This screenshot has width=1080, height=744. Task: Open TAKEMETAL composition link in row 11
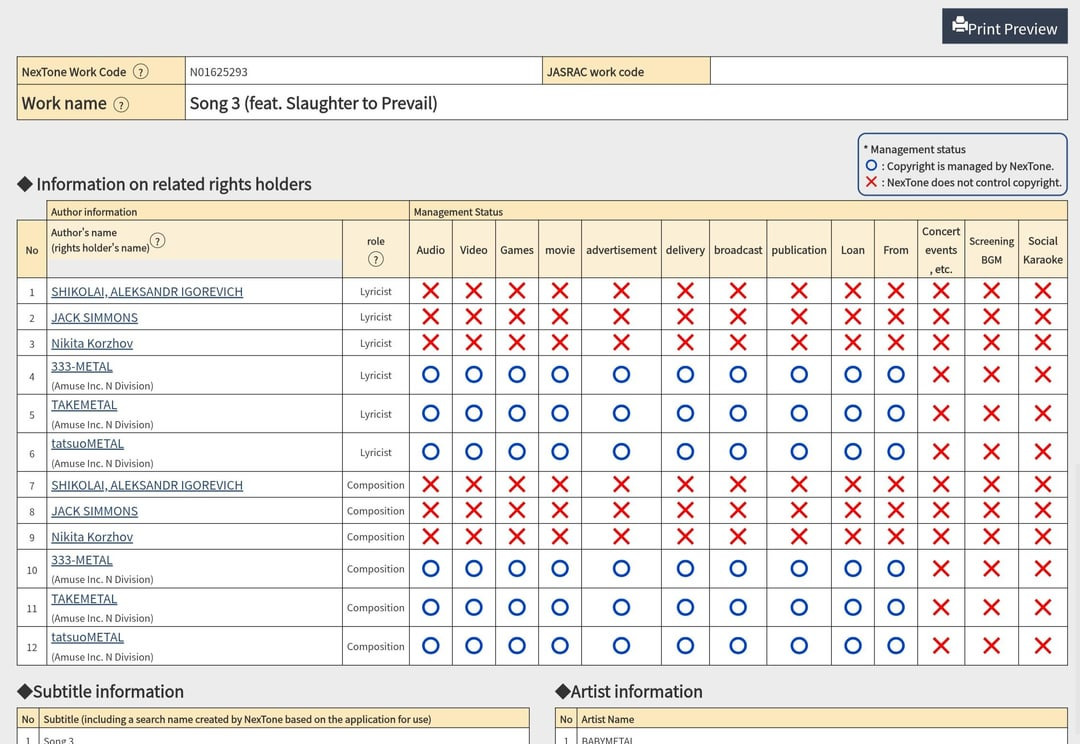click(84, 599)
